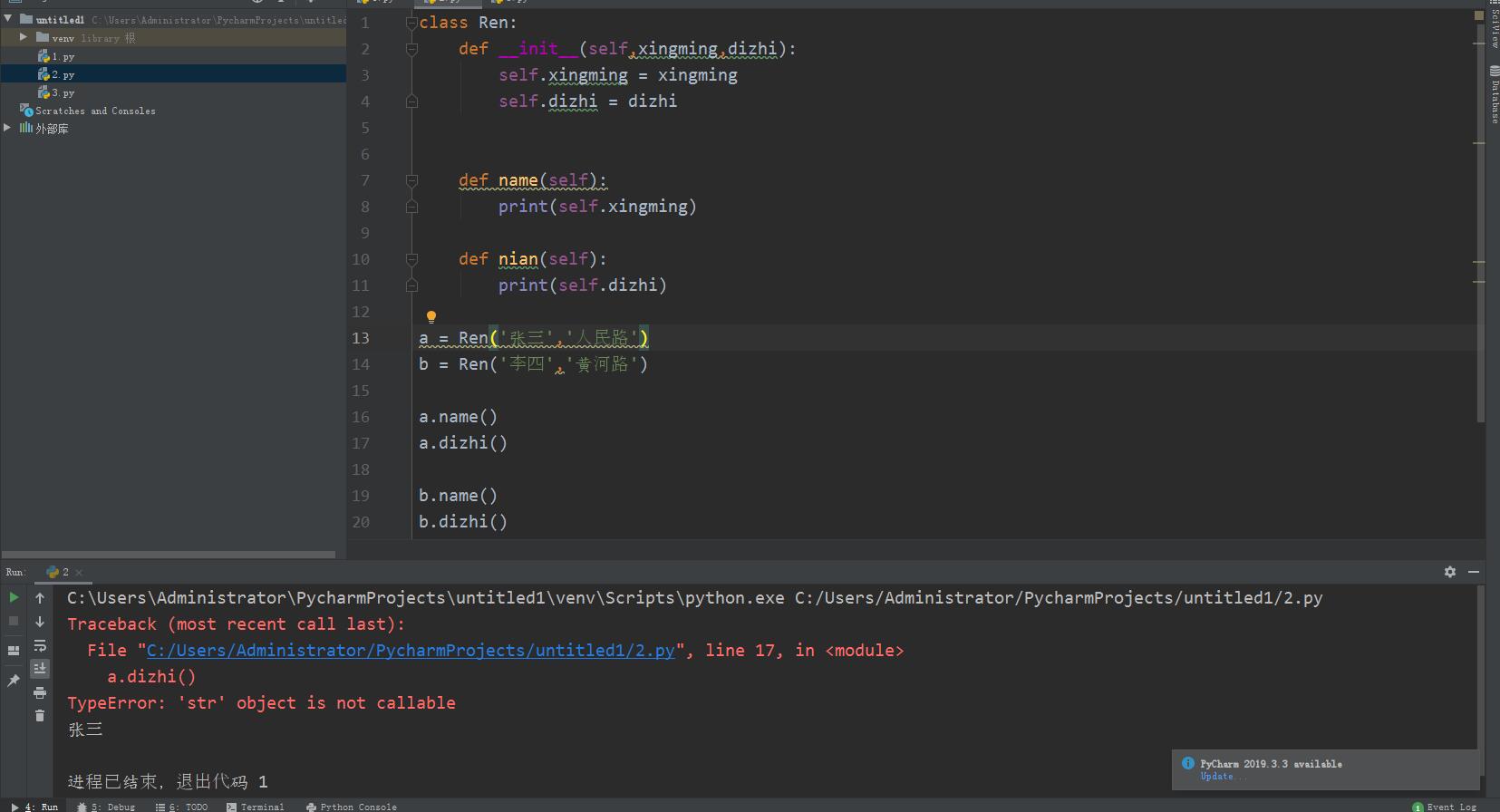Click the green Rerun button in Run panel
The height and width of the screenshot is (812, 1500).
click(x=14, y=597)
